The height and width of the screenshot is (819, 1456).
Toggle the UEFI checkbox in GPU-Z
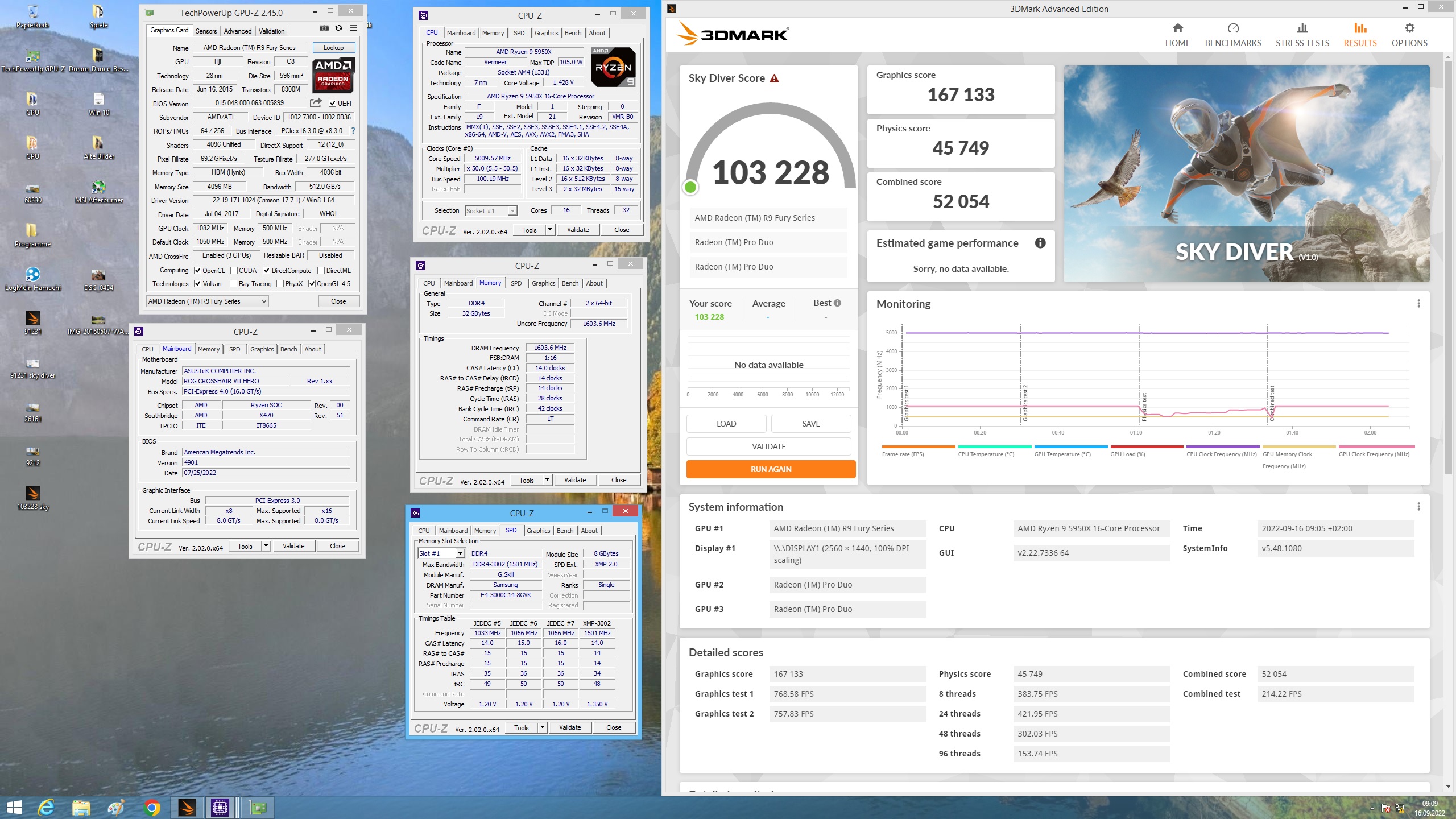[x=333, y=103]
